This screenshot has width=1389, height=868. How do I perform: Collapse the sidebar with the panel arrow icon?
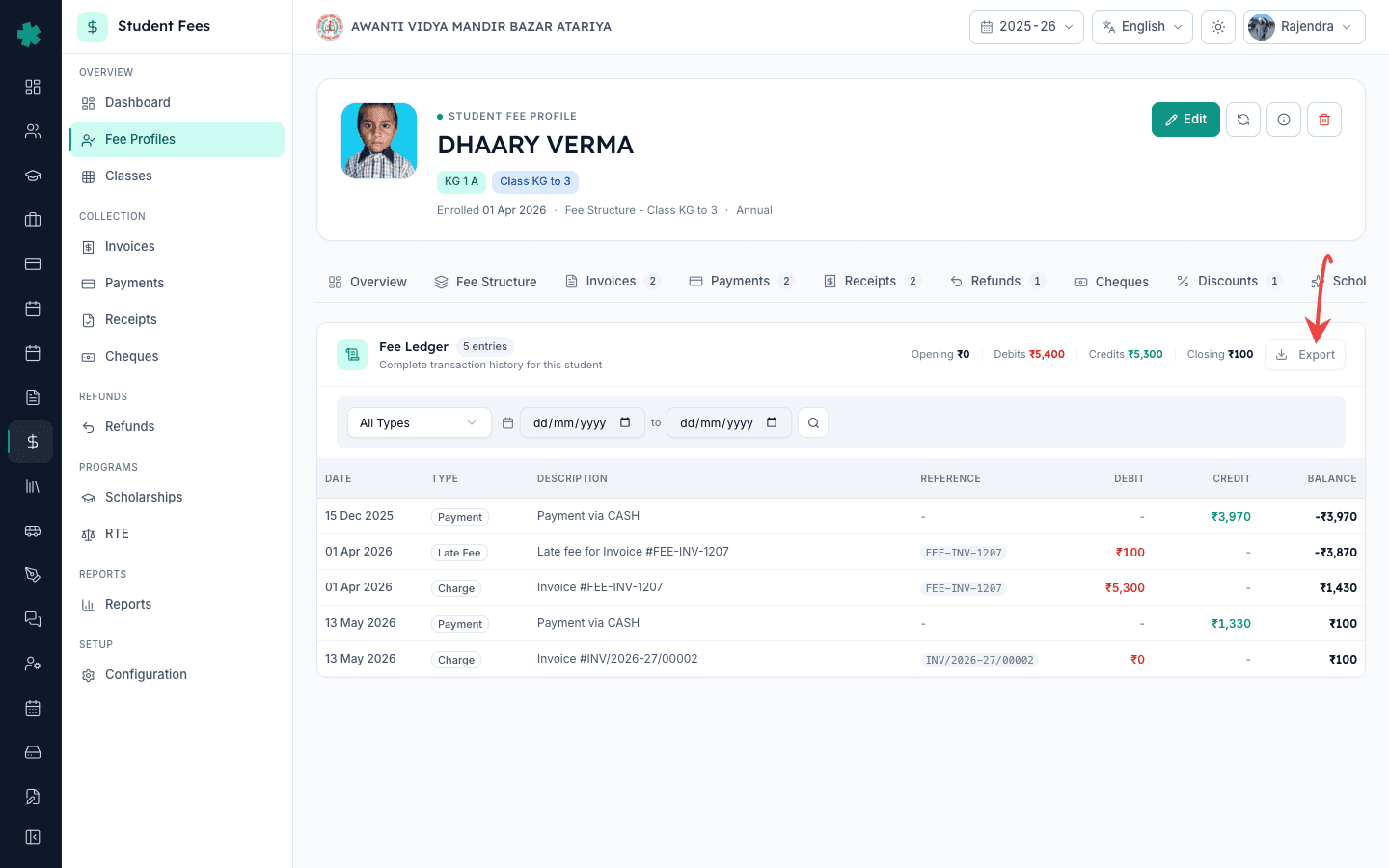pyautogui.click(x=33, y=837)
